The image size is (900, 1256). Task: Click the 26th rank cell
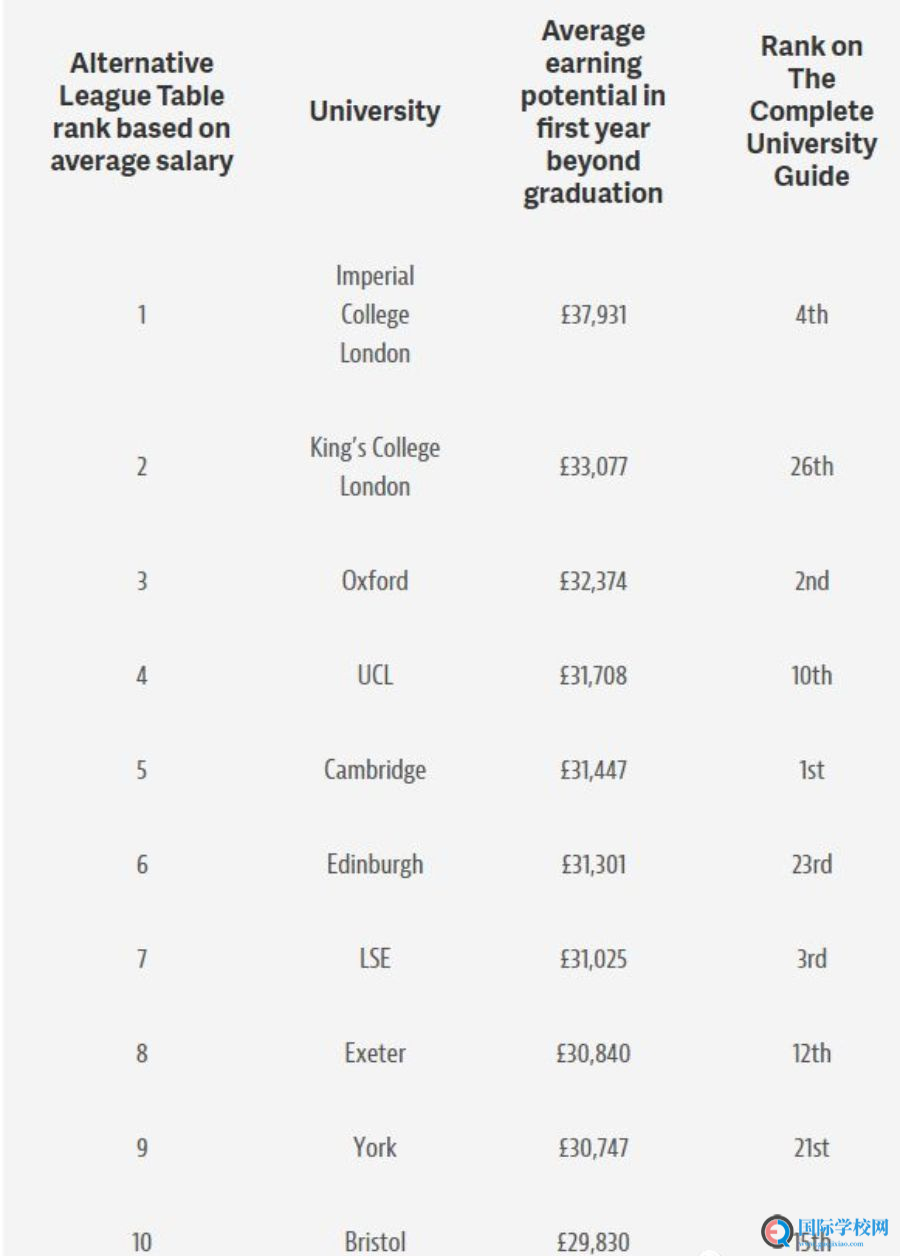811,467
